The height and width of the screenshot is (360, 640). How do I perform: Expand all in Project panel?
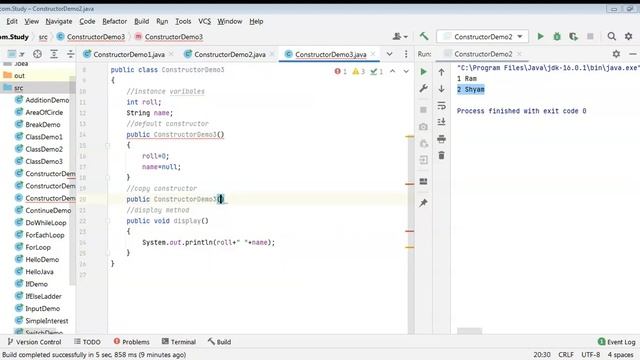[x=54, y=54]
